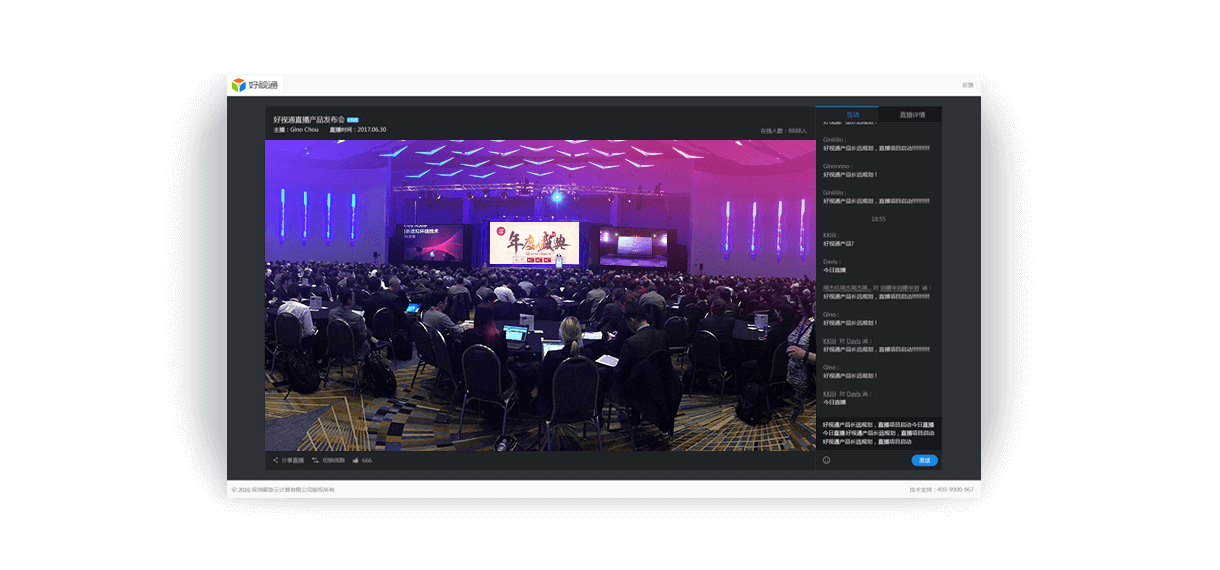1220x570 pixels.
Task: Switch to the 直播详情 tab
Action: [912, 115]
